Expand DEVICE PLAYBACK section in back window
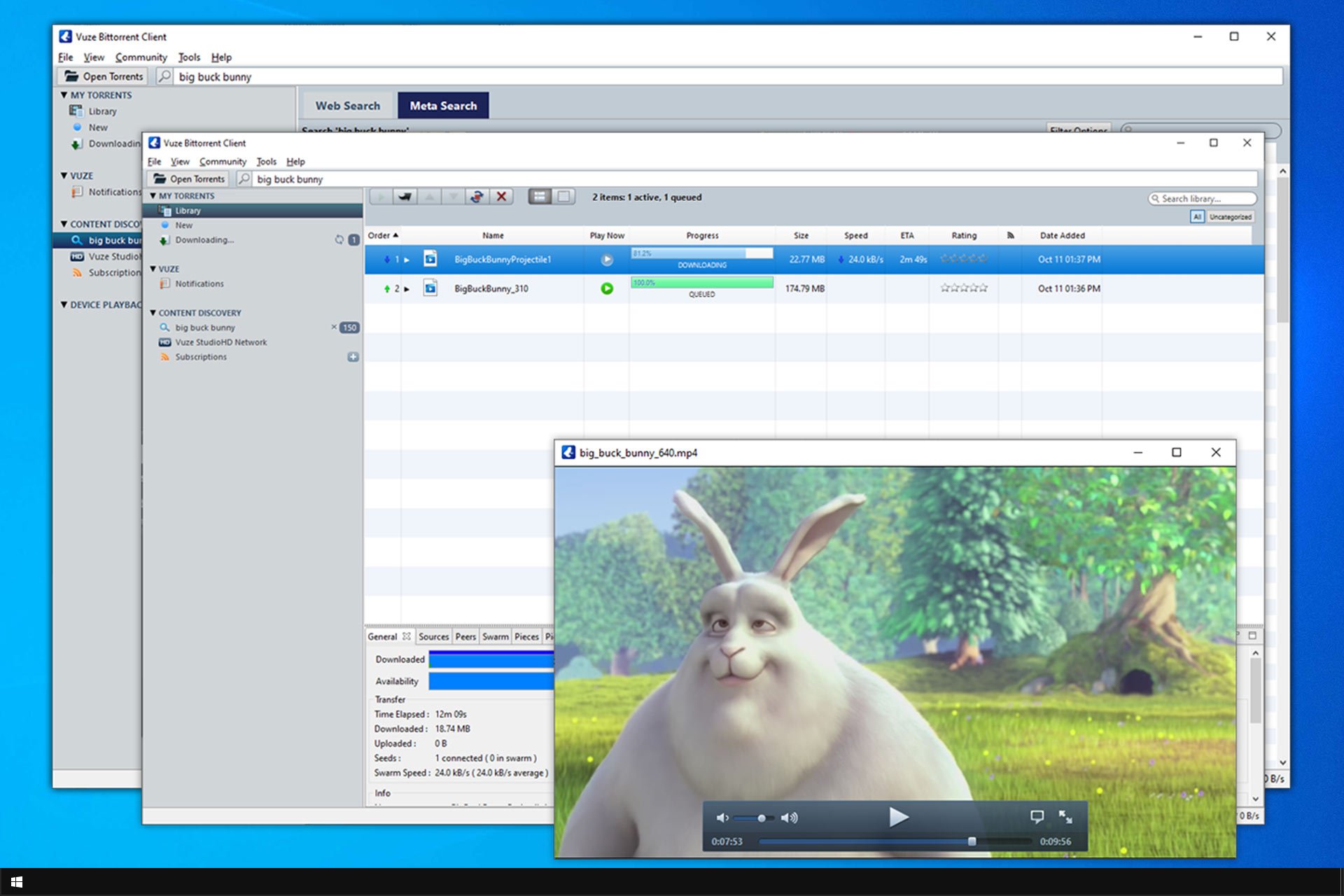This screenshot has height=896, width=1344. click(x=64, y=304)
